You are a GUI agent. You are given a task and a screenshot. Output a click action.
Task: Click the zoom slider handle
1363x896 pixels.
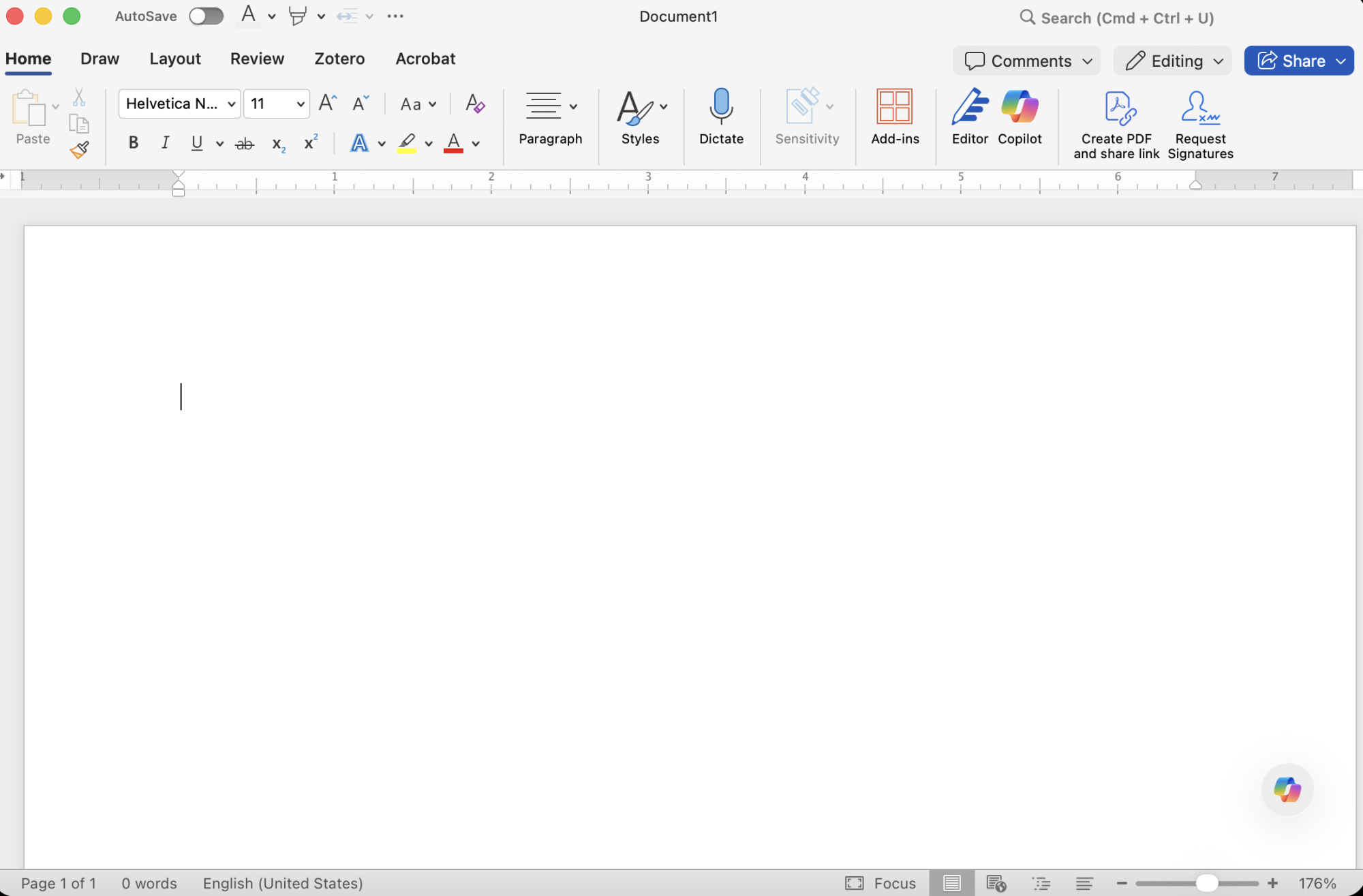pyautogui.click(x=1207, y=884)
